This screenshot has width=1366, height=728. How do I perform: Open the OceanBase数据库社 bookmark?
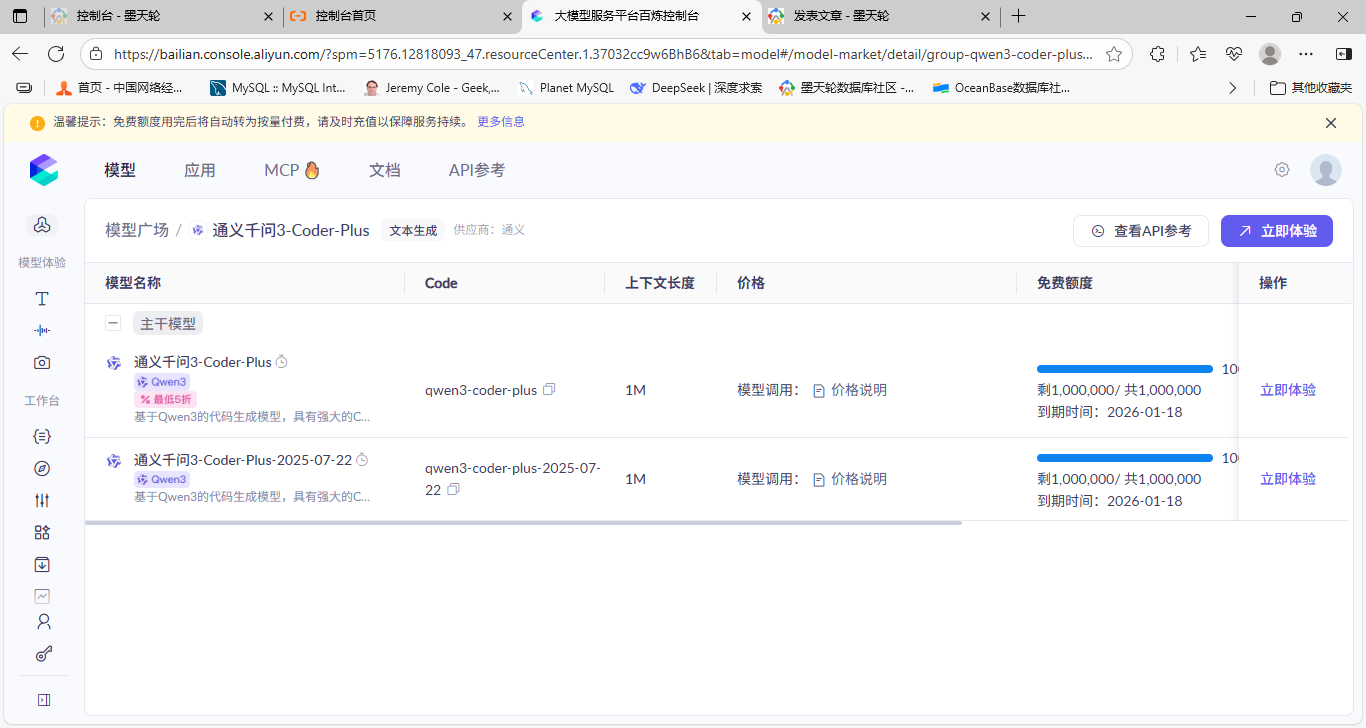point(1001,88)
